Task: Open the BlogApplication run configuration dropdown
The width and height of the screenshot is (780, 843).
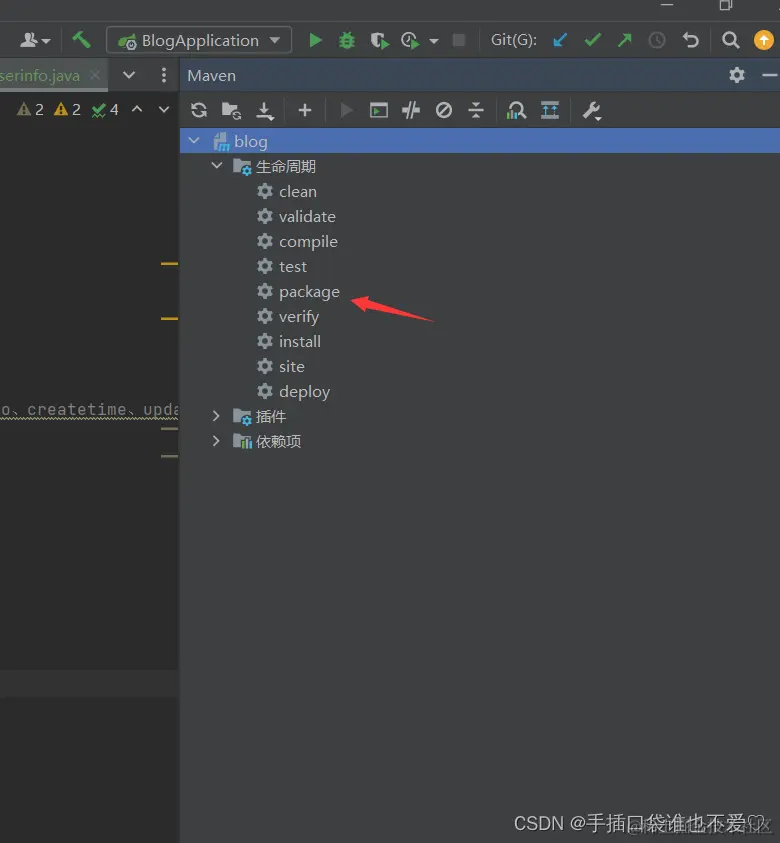Action: point(199,40)
